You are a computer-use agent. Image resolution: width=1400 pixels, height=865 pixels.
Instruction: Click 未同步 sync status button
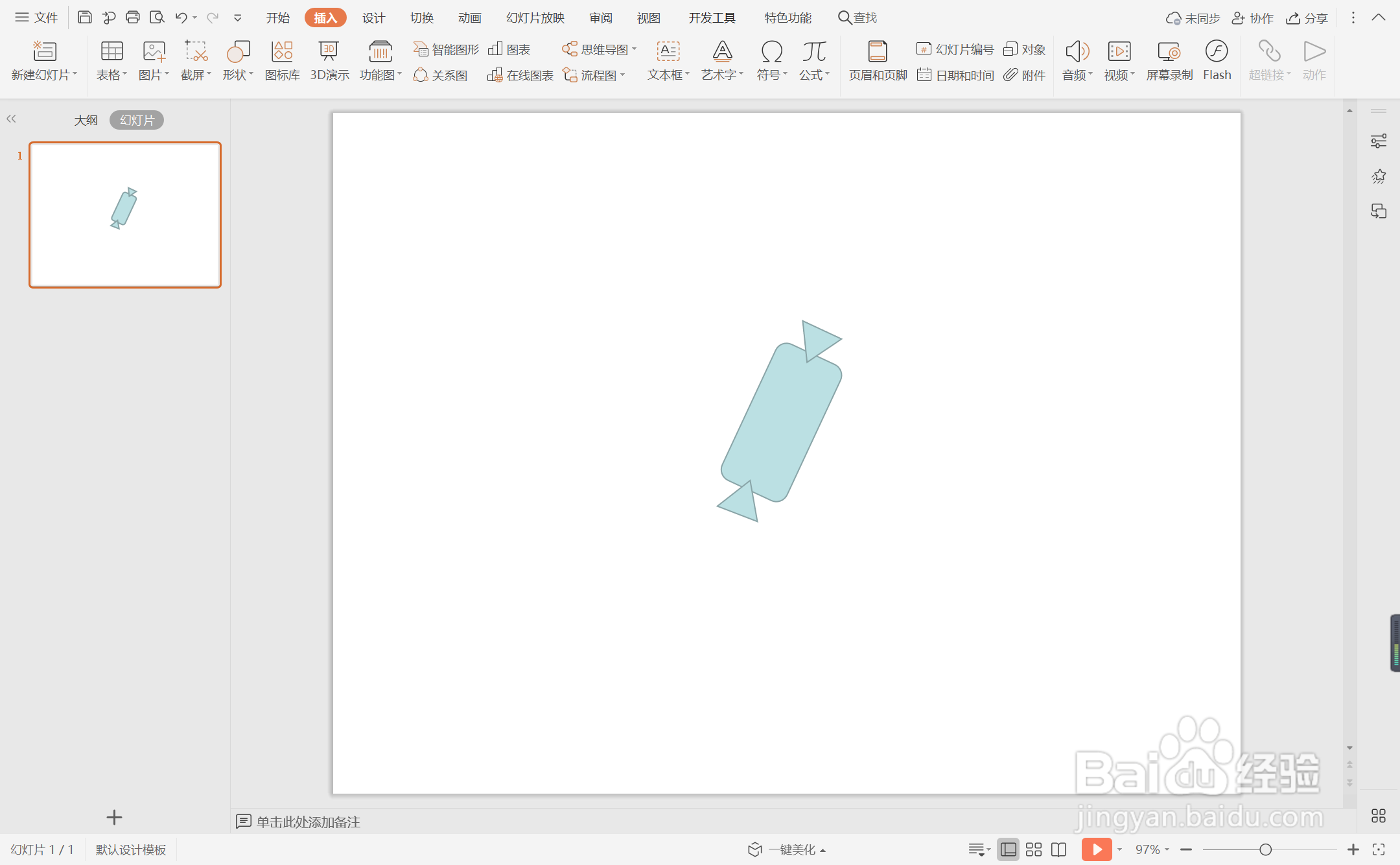[1193, 18]
